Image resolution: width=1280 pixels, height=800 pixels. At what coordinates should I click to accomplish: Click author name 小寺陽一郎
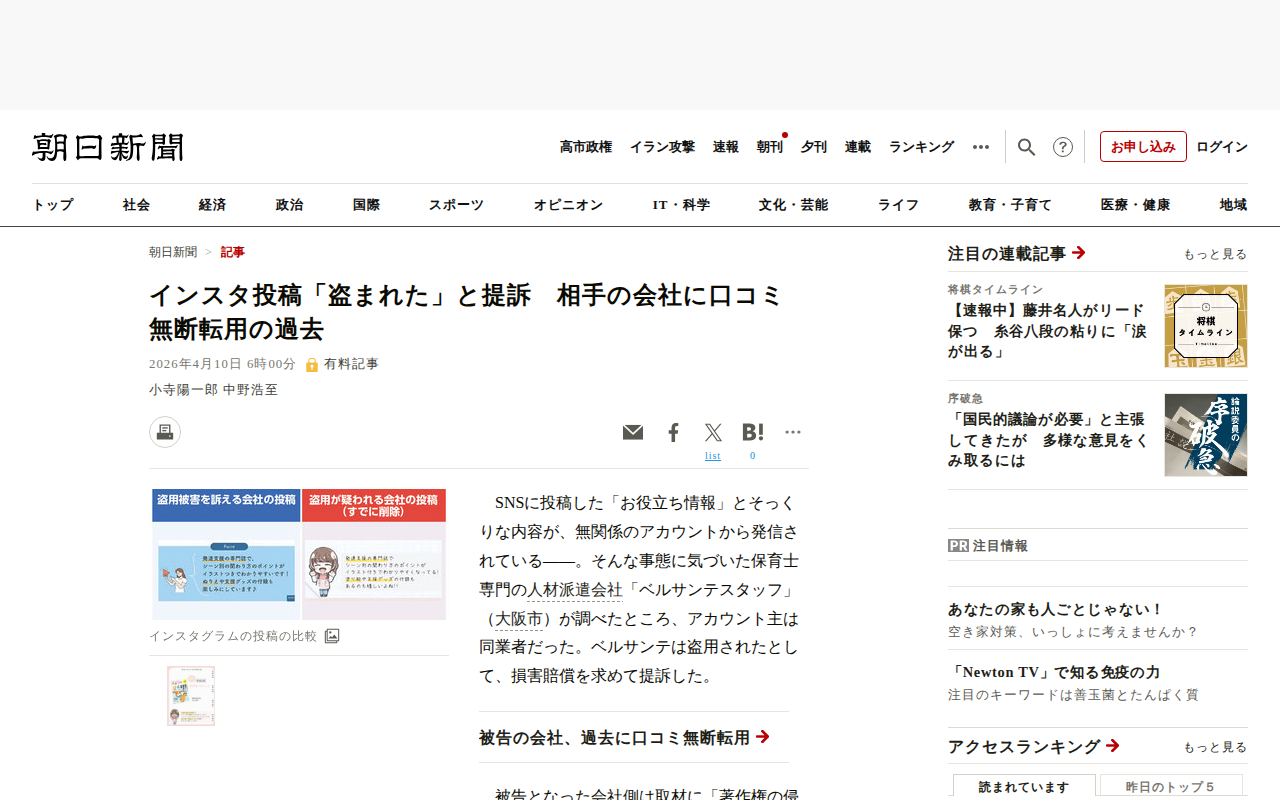pyautogui.click(x=183, y=390)
